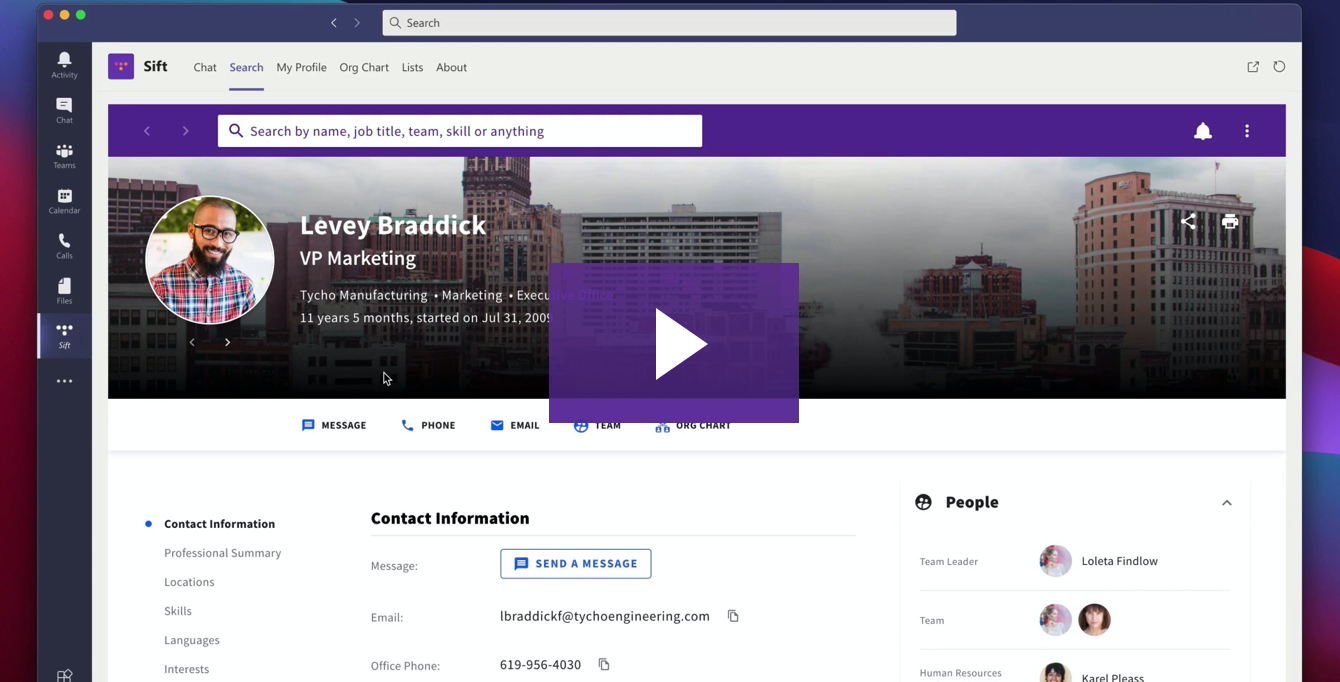Copy the office phone number

[x=604, y=664]
